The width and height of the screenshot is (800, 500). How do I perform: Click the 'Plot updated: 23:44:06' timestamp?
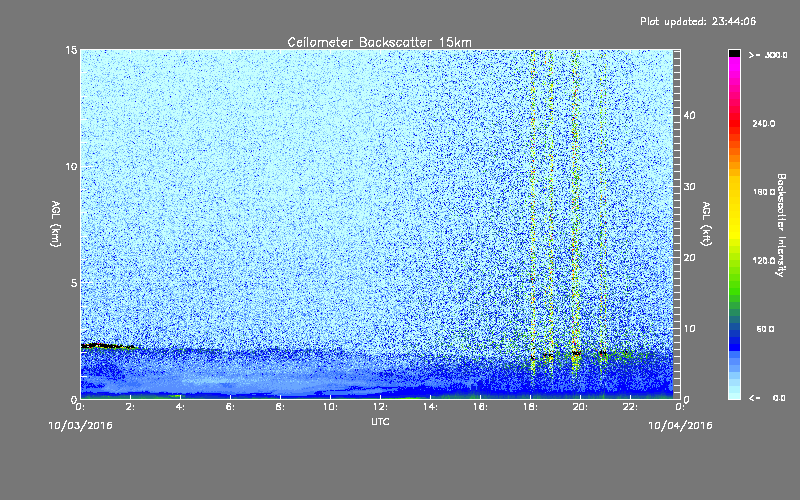[x=698, y=21]
